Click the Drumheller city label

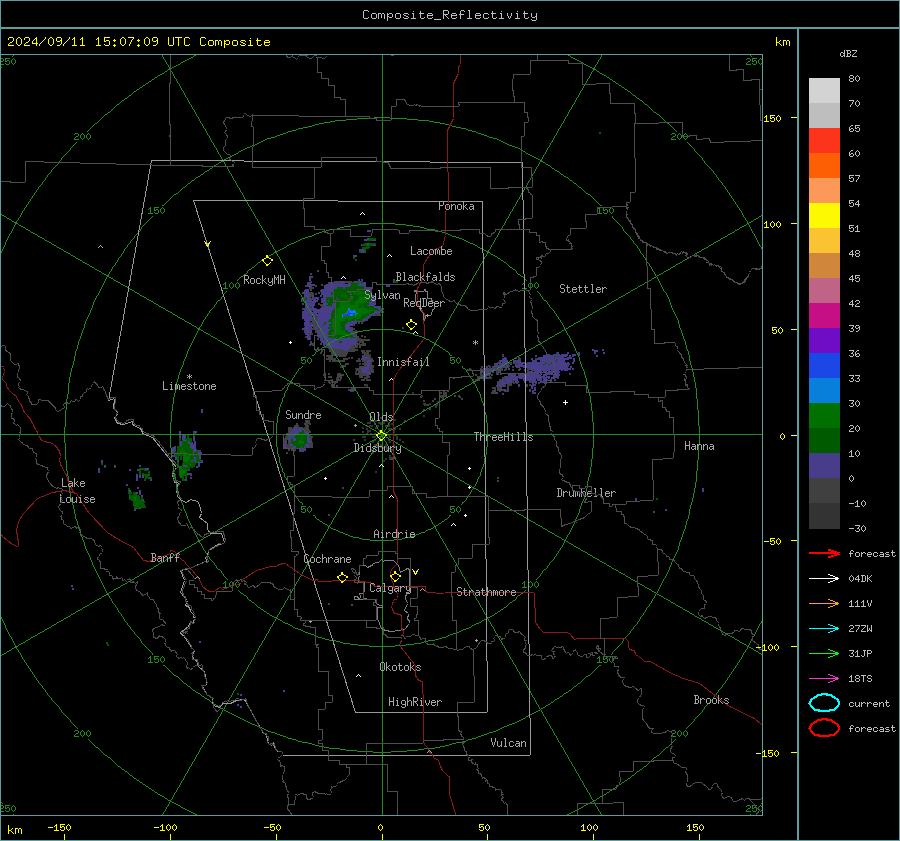coord(586,493)
